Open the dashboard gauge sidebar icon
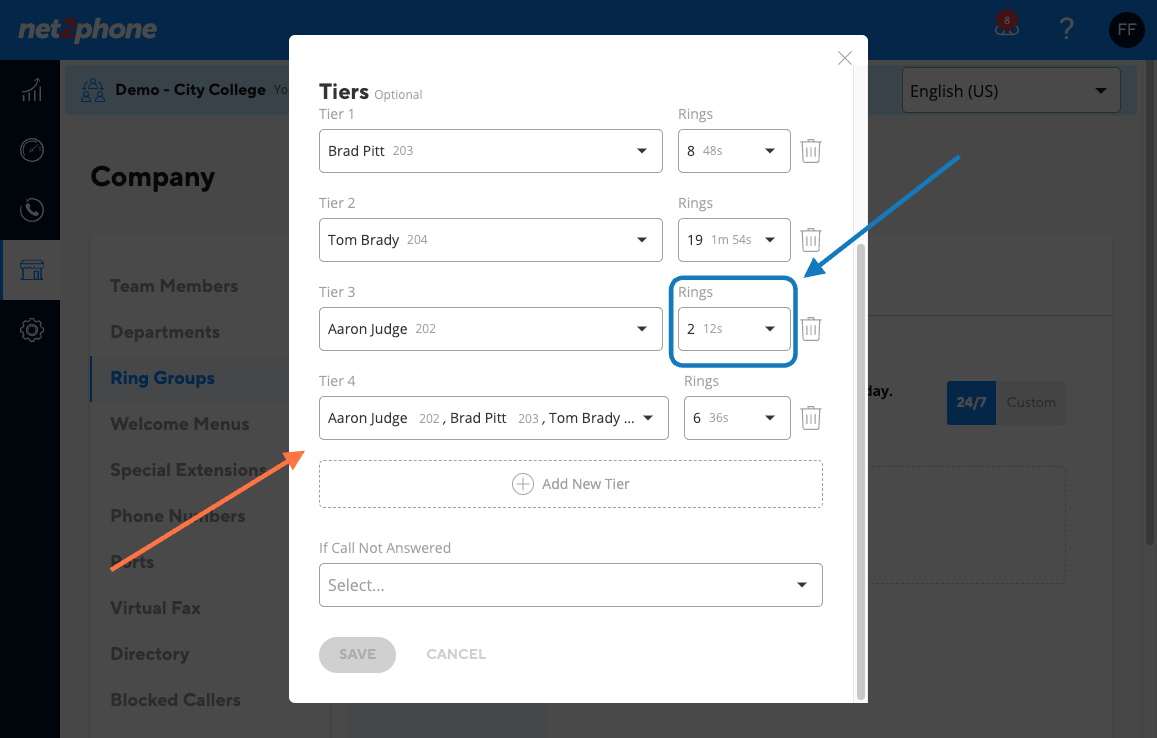Viewport: 1157px width, 738px height. (x=32, y=150)
